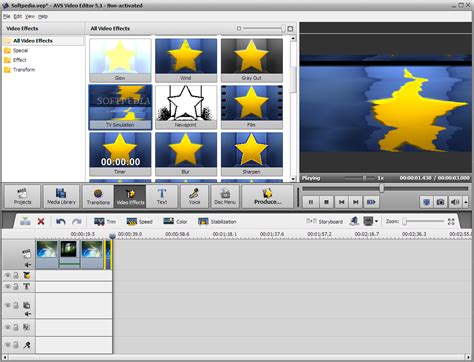Viewport: 474px width, 362px height.
Task: Click the audio mixer icon next to Storyboard
Action: 354,221
